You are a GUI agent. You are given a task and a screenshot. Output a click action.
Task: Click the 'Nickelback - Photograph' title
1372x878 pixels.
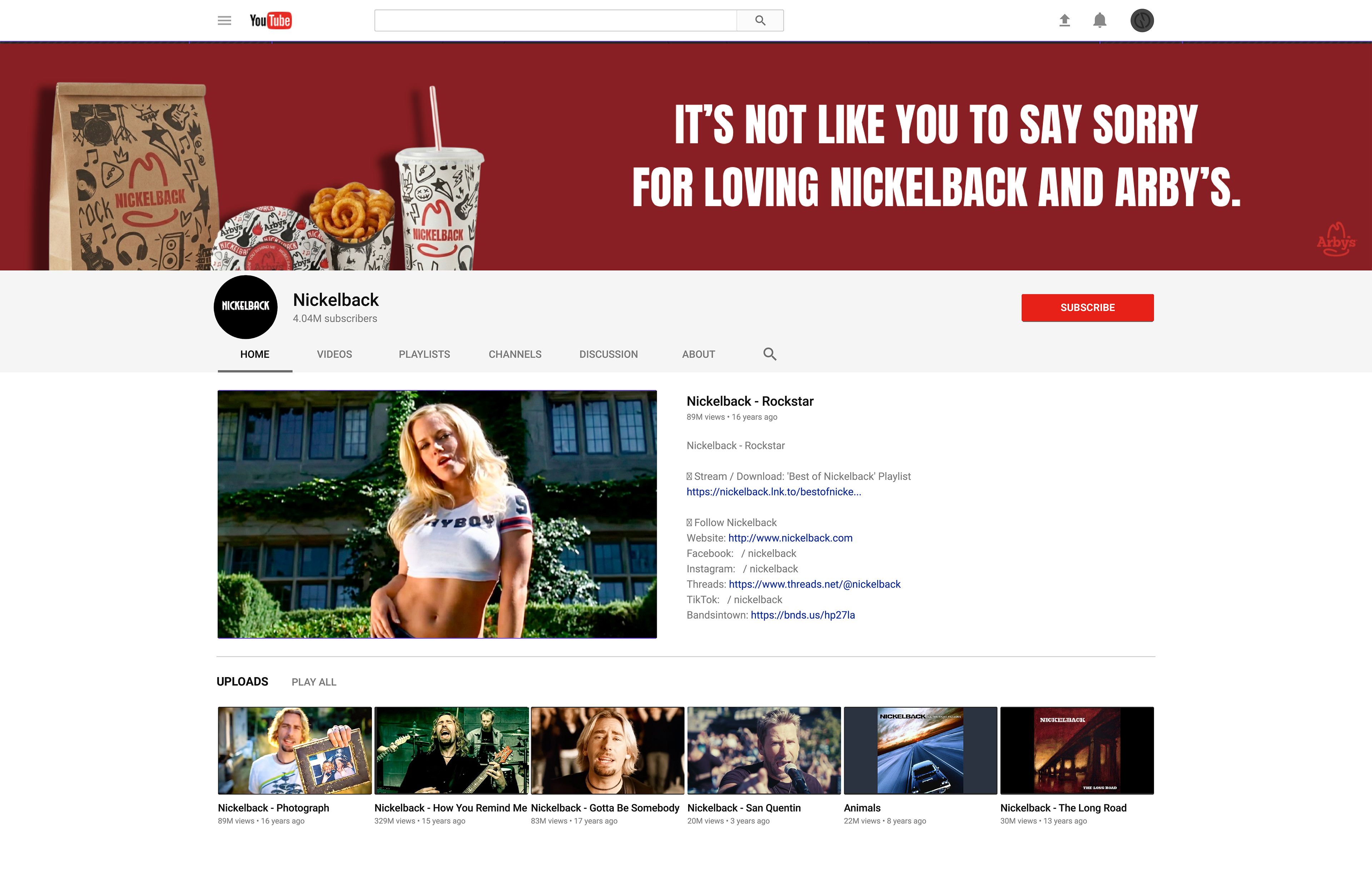point(273,808)
